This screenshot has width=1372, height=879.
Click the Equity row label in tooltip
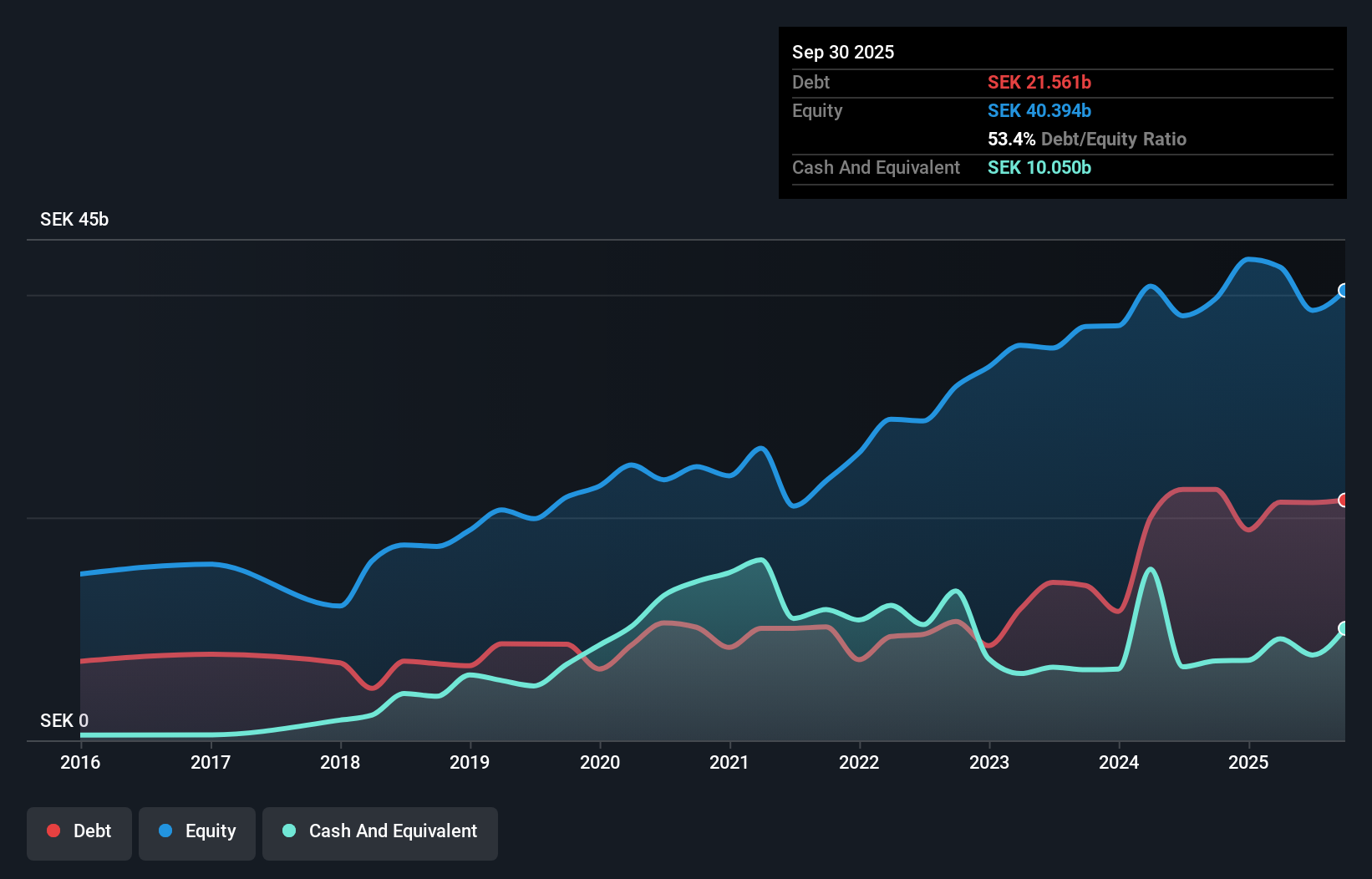coord(817,110)
